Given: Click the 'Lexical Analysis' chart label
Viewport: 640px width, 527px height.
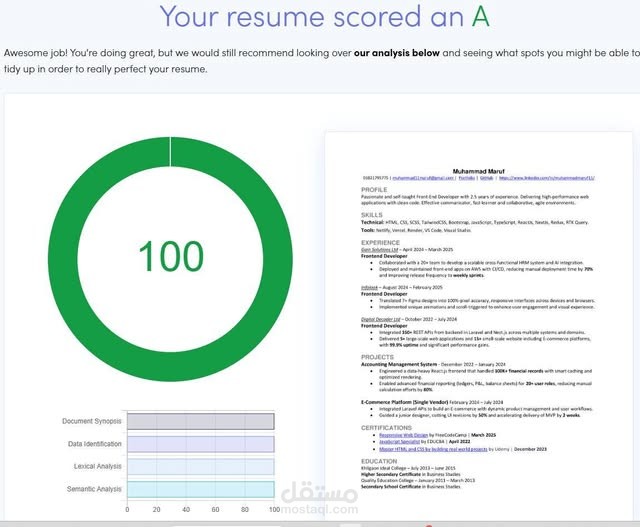Looking at the screenshot, I should pos(98,466).
